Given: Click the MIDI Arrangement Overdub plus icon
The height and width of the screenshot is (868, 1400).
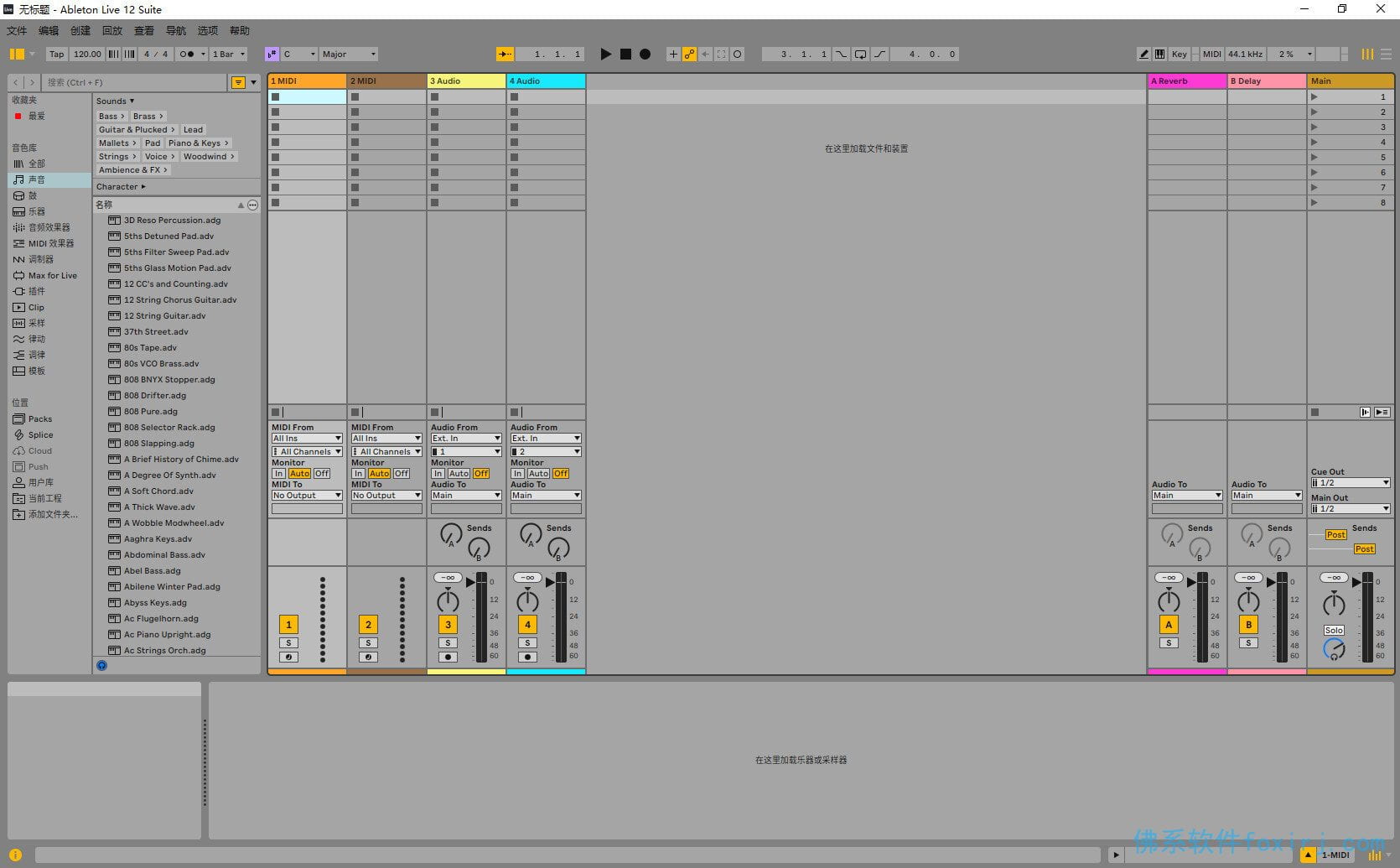Looking at the screenshot, I should pyautogui.click(x=672, y=54).
